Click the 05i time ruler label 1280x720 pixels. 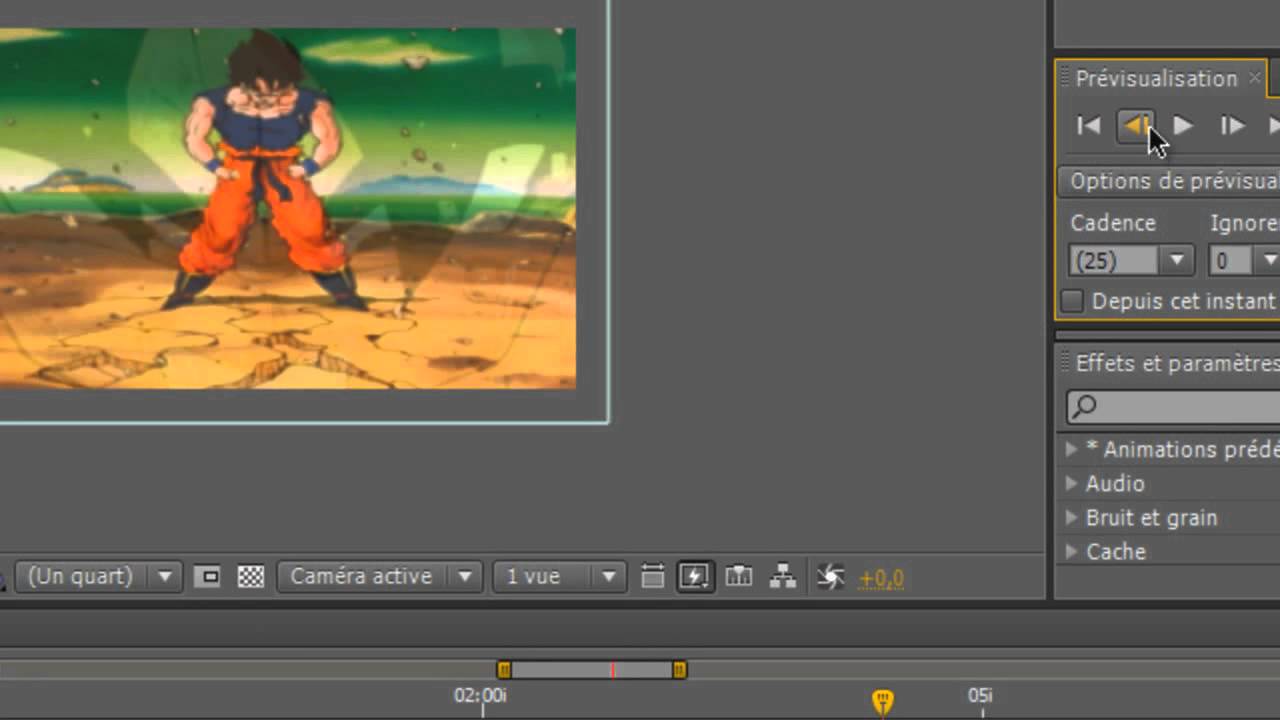coord(980,696)
